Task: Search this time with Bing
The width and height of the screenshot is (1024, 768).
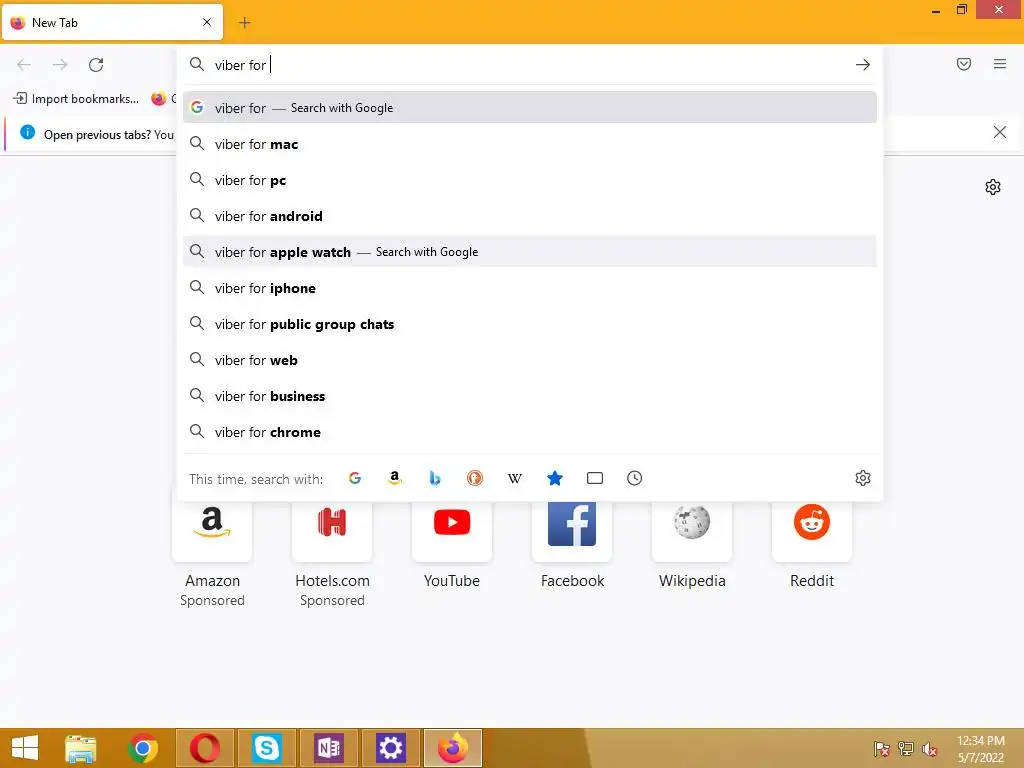Action: point(435,478)
